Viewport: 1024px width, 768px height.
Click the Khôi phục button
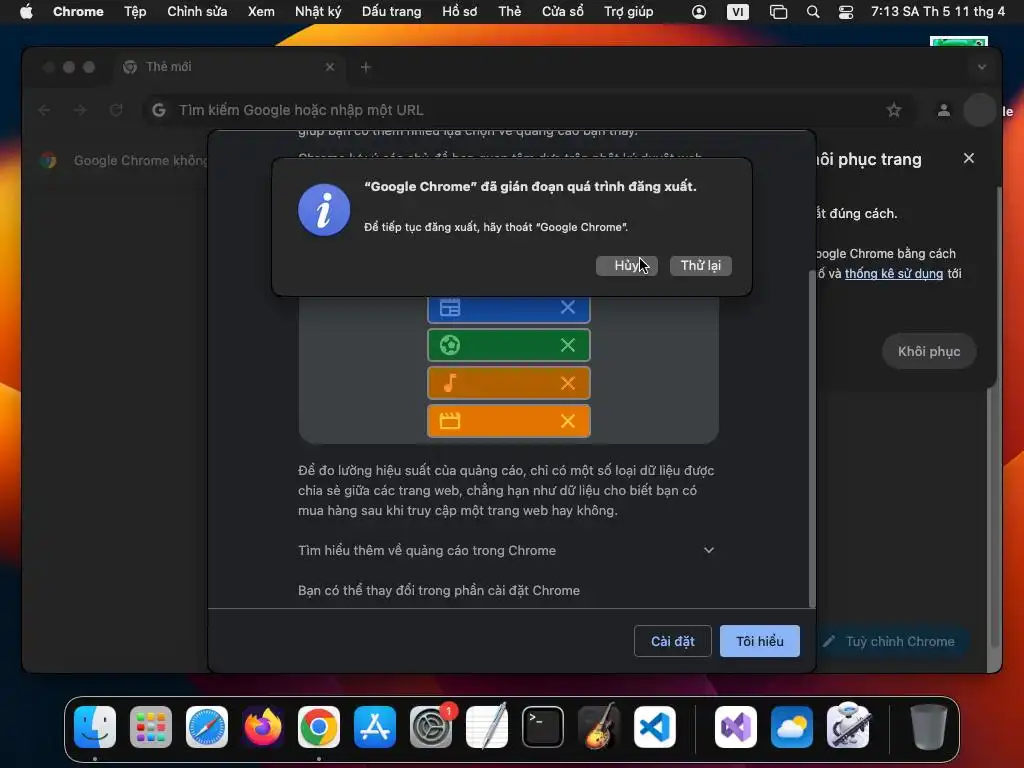pyautogui.click(x=929, y=351)
